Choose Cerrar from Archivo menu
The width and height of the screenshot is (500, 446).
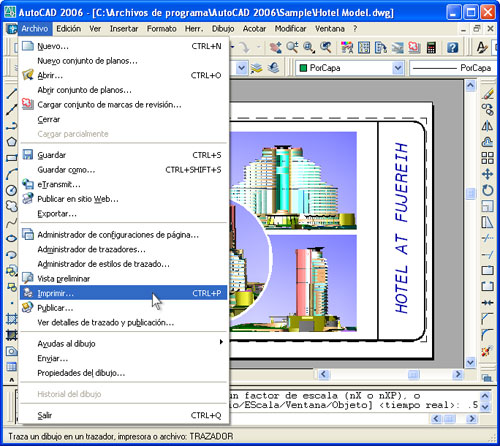tap(123, 119)
